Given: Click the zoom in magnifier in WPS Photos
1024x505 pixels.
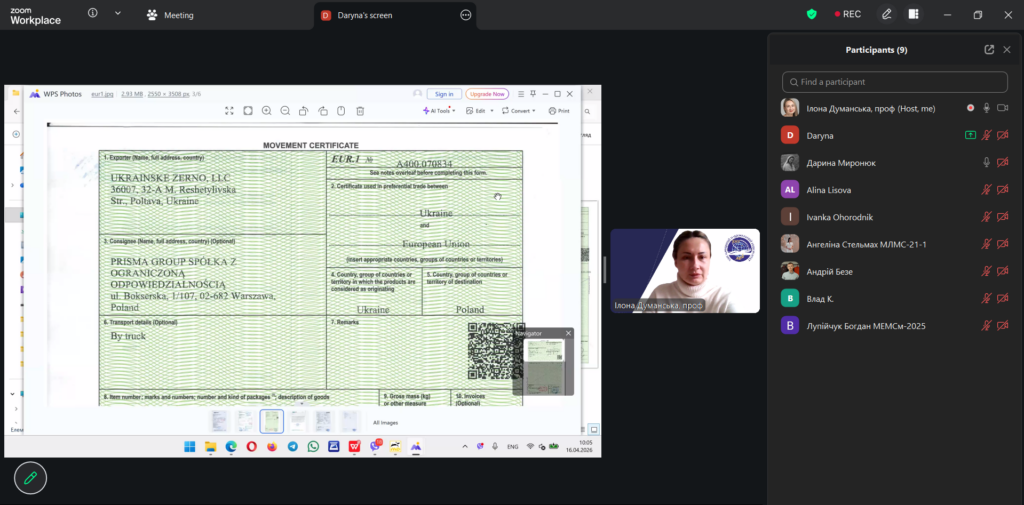Looking at the screenshot, I should coord(266,111).
